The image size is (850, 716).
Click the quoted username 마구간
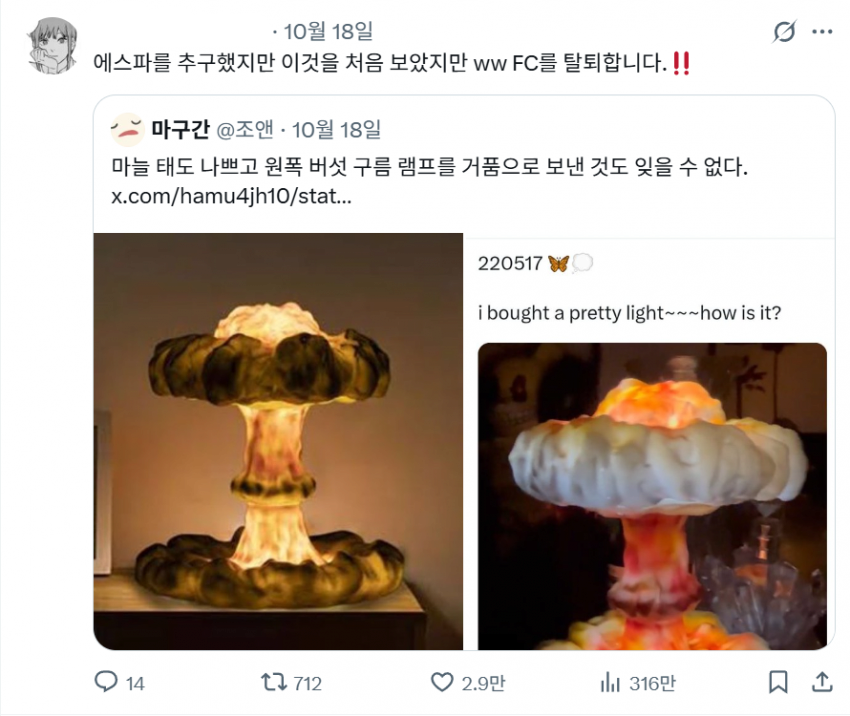181,130
